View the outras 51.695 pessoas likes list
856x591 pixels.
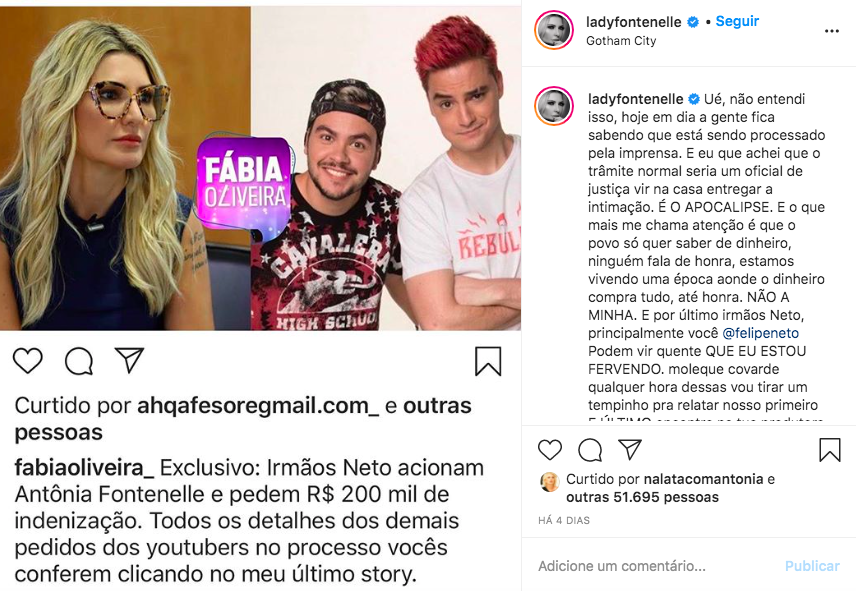643,497
